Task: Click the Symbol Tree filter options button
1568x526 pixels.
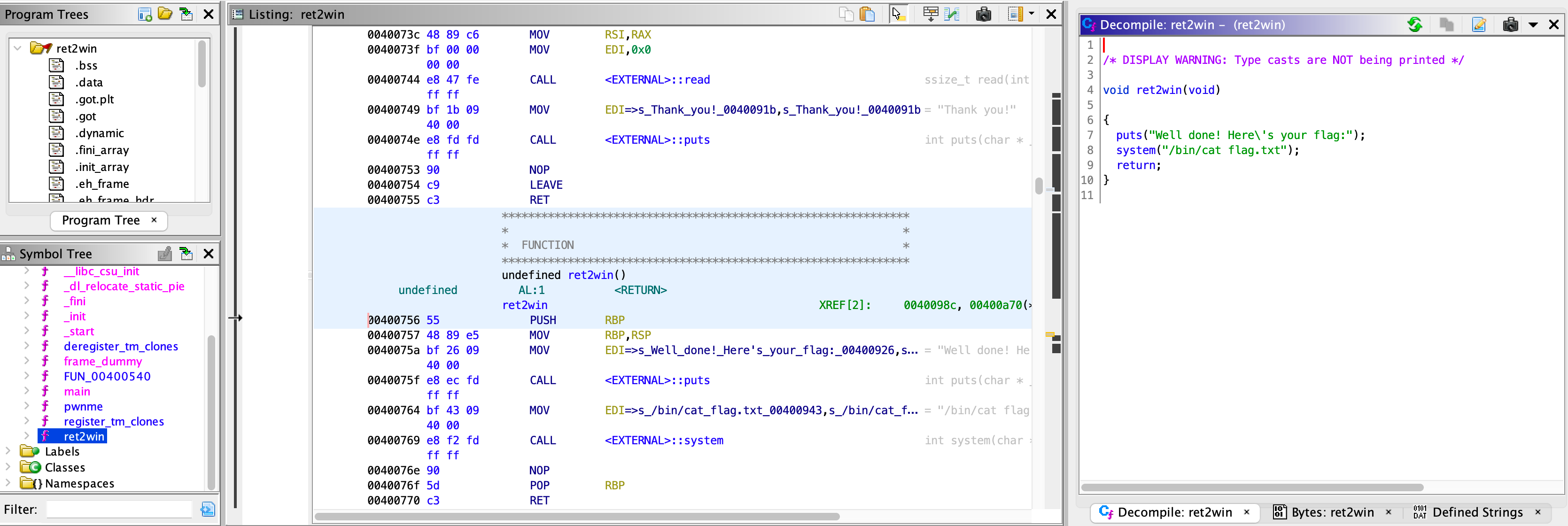Action: pos(208,509)
